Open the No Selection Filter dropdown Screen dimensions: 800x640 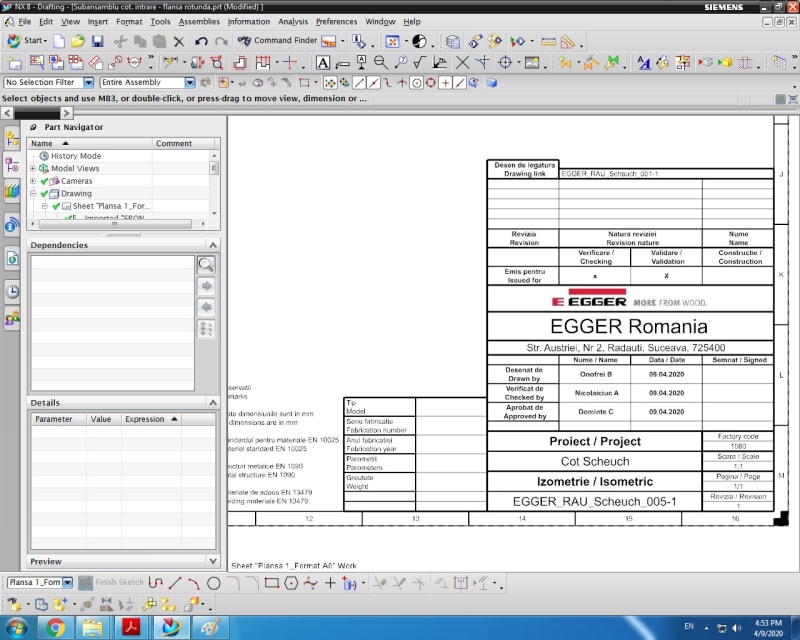[x=88, y=82]
